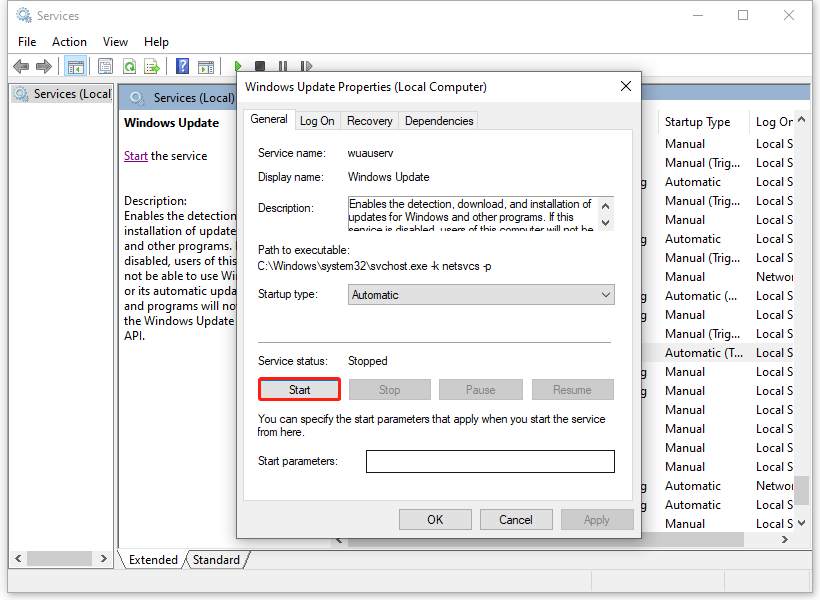Toggle the Show/Hide Action Pane icon
This screenshot has width=820, height=600.
tap(206, 66)
